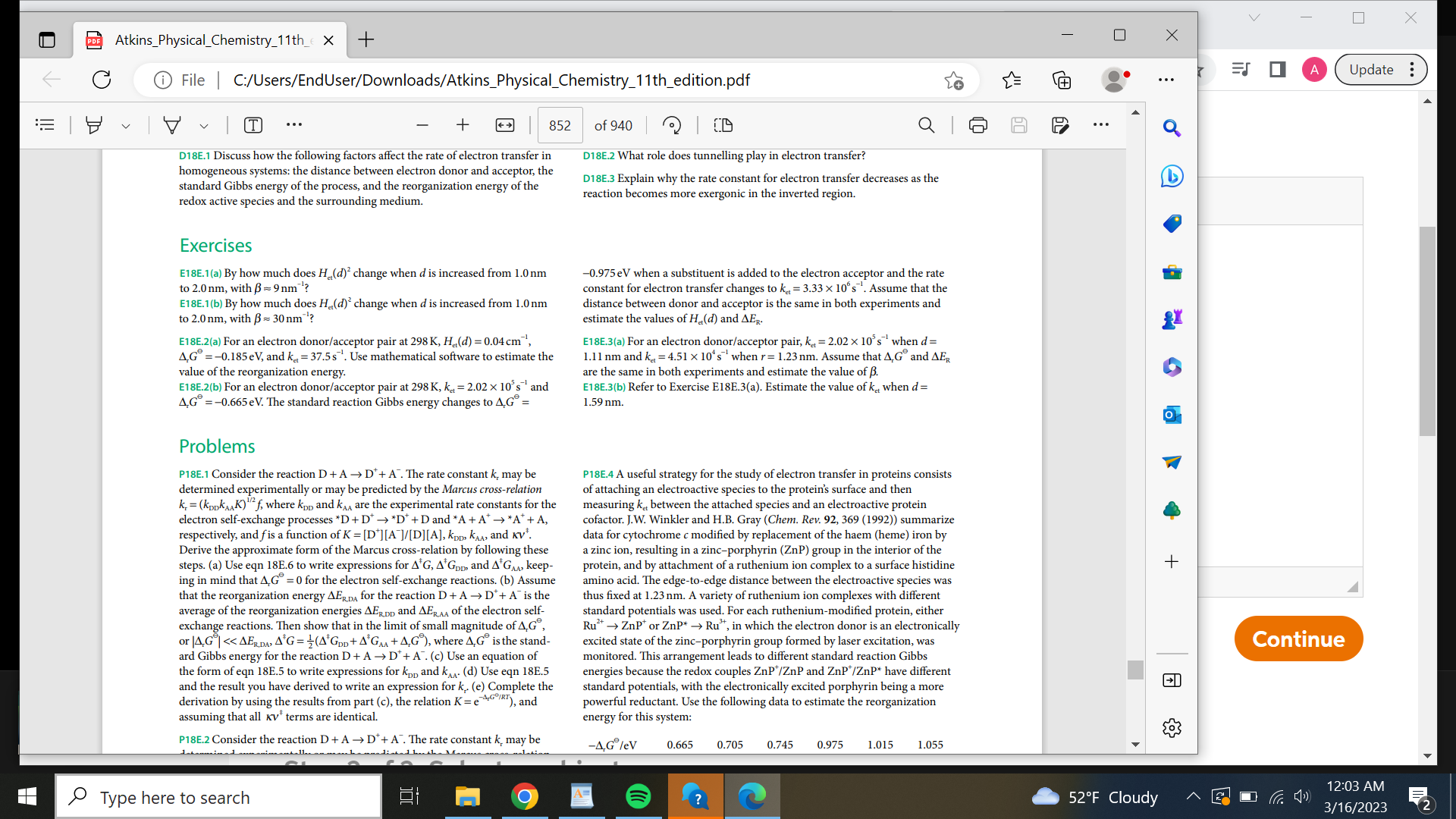Click the page number input field
Image resolution: width=1456 pixels, height=819 pixels.
coord(556,125)
